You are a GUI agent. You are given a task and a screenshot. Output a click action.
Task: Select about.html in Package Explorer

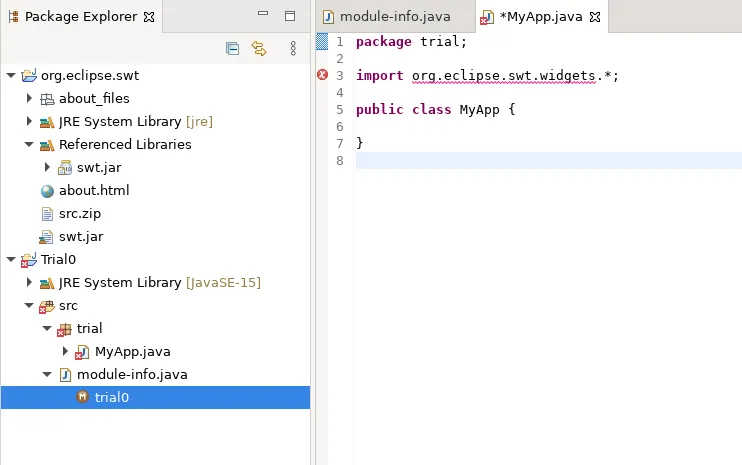[x=94, y=190]
